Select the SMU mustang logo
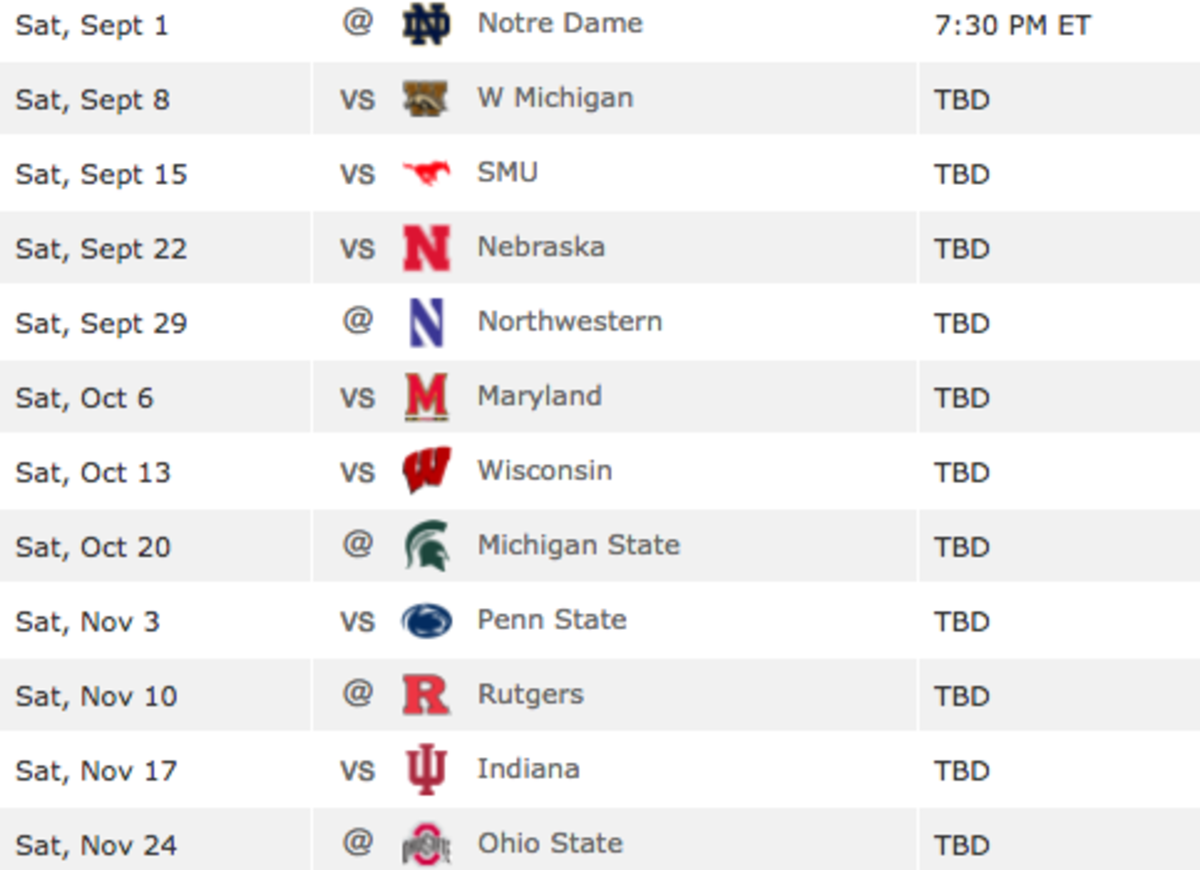 (x=426, y=173)
